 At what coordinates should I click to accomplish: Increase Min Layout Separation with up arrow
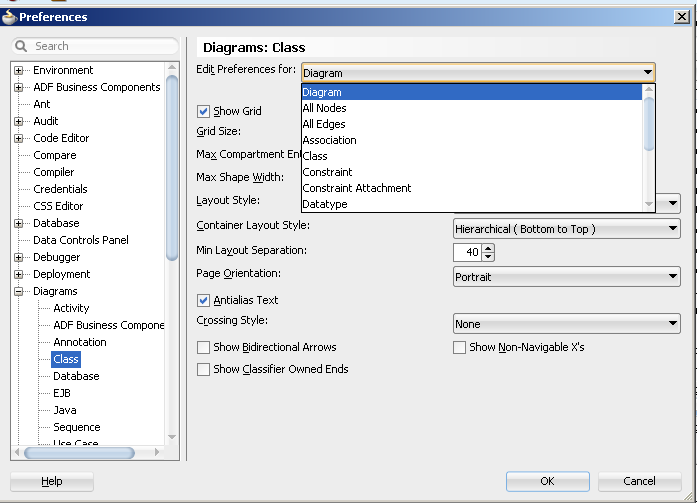pos(488,248)
